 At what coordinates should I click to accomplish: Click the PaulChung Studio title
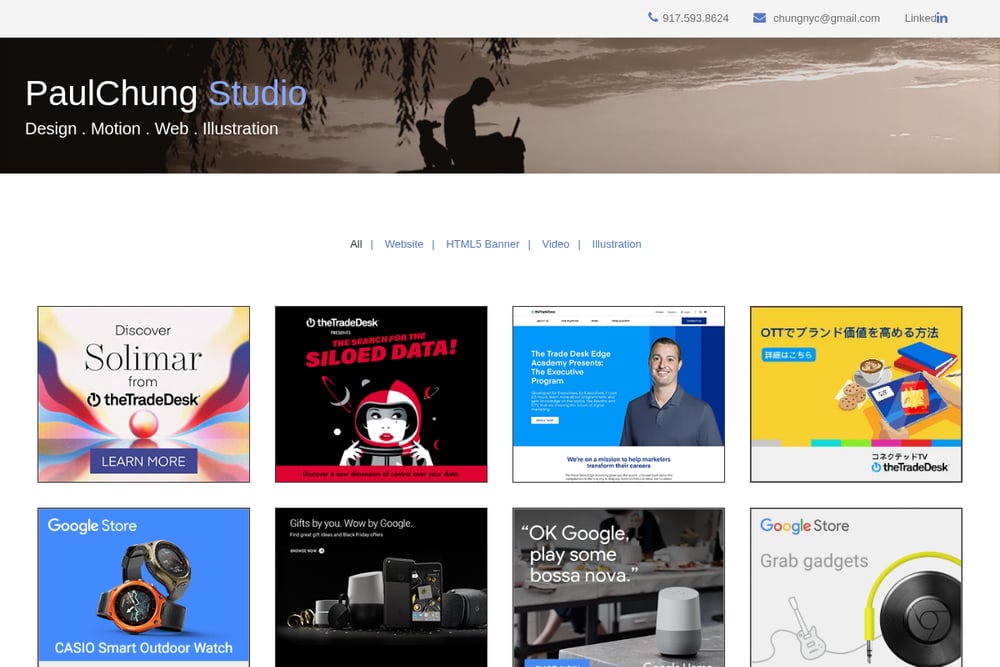click(166, 93)
